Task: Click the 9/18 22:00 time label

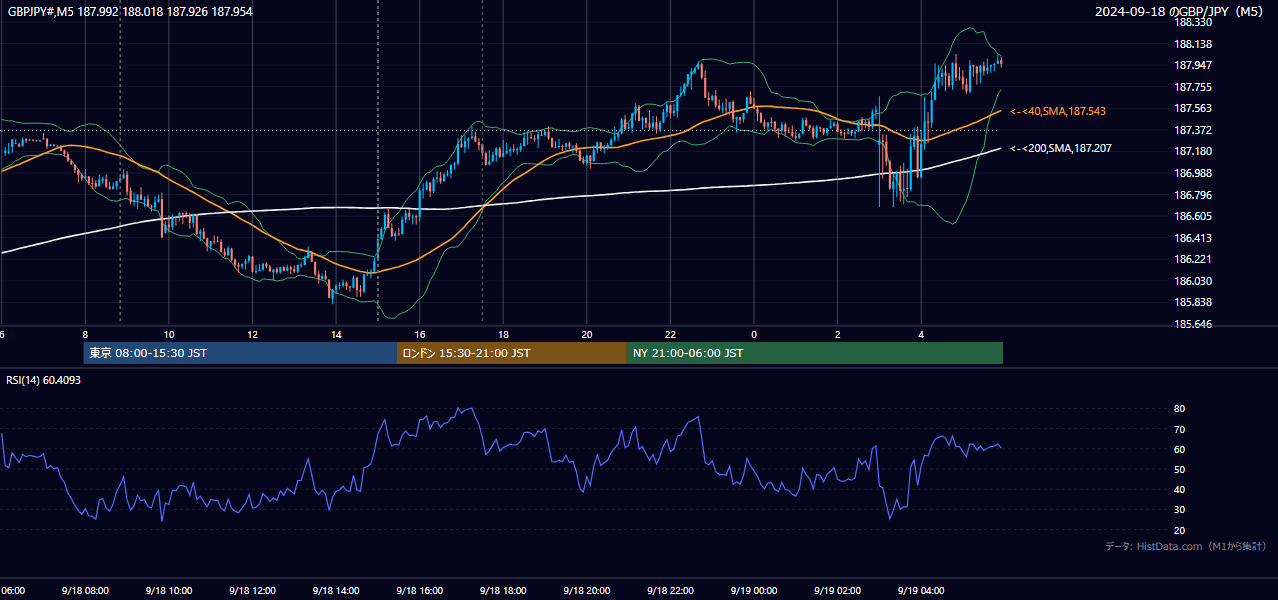Action: coord(670,591)
